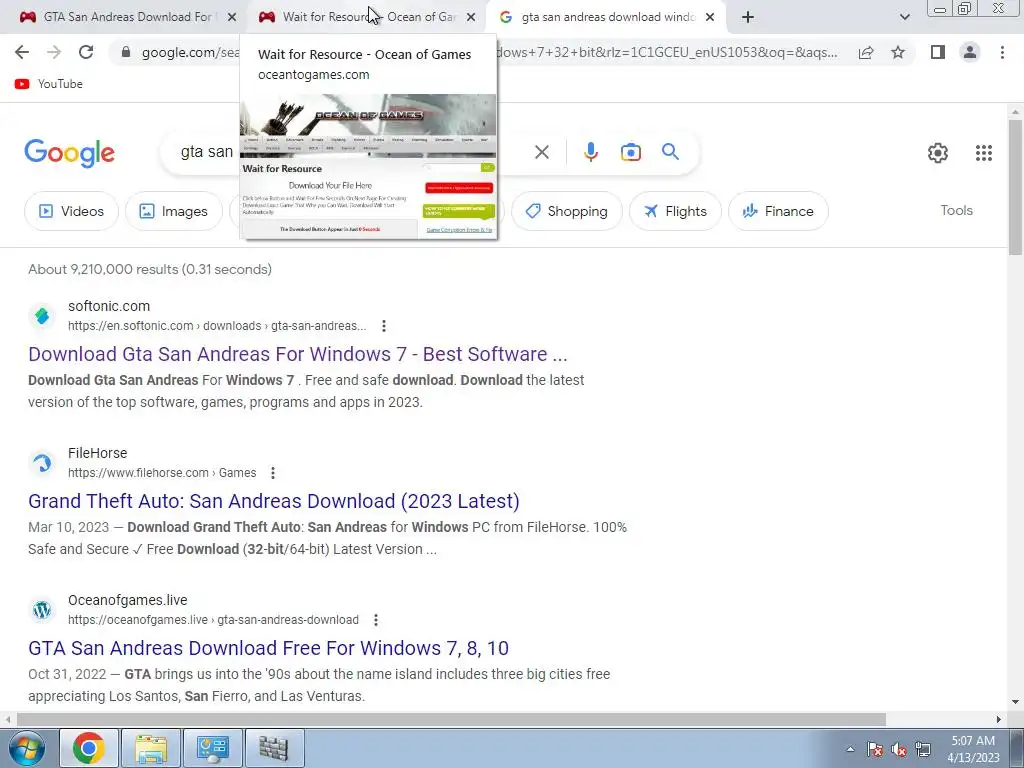
Task: Select the Google search results tab
Action: tap(604, 17)
